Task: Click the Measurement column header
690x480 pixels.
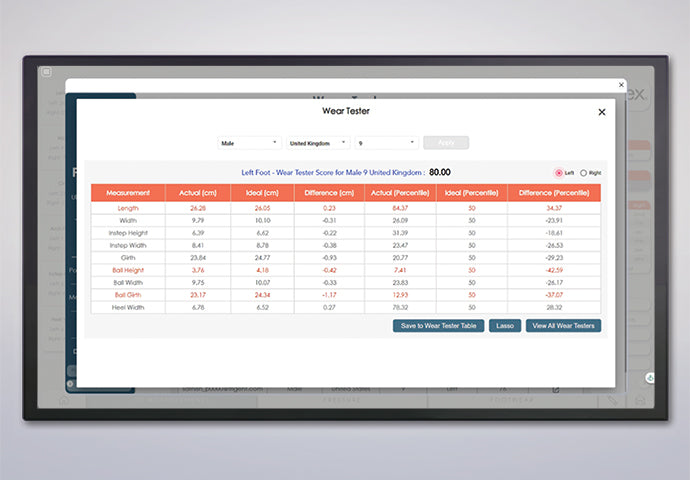Action: coord(127,193)
